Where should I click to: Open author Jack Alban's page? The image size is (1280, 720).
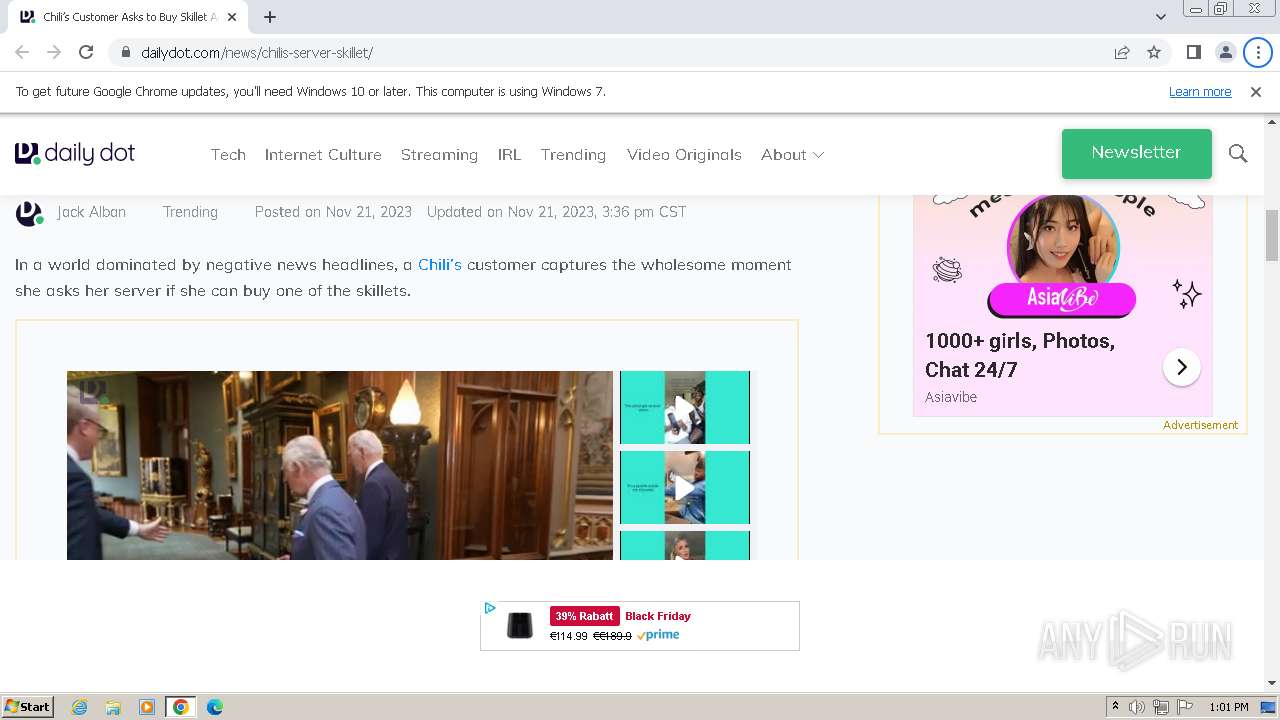[91, 212]
